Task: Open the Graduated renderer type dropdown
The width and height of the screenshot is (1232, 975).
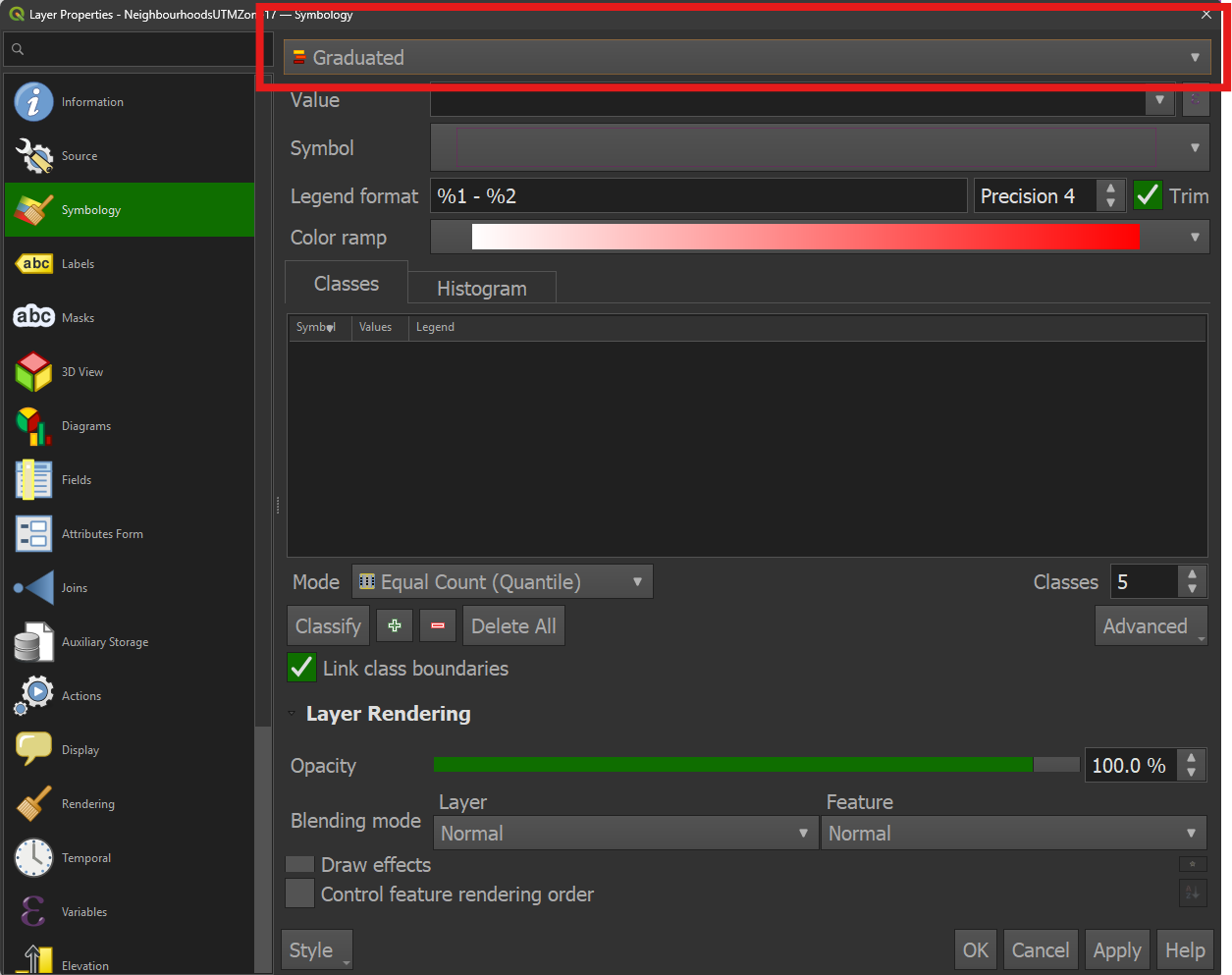Action: pyautogui.click(x=747, y=57)
